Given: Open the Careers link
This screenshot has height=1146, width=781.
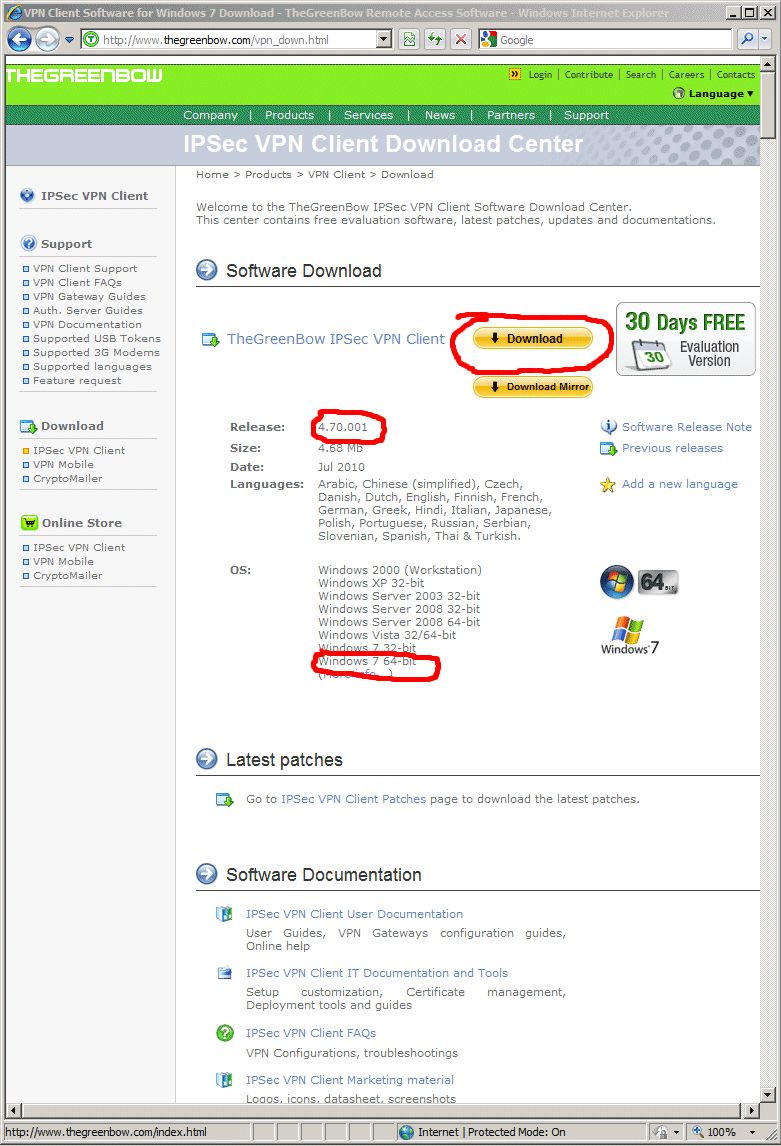Looking at the screenshot, I should [x=686, y=75].
